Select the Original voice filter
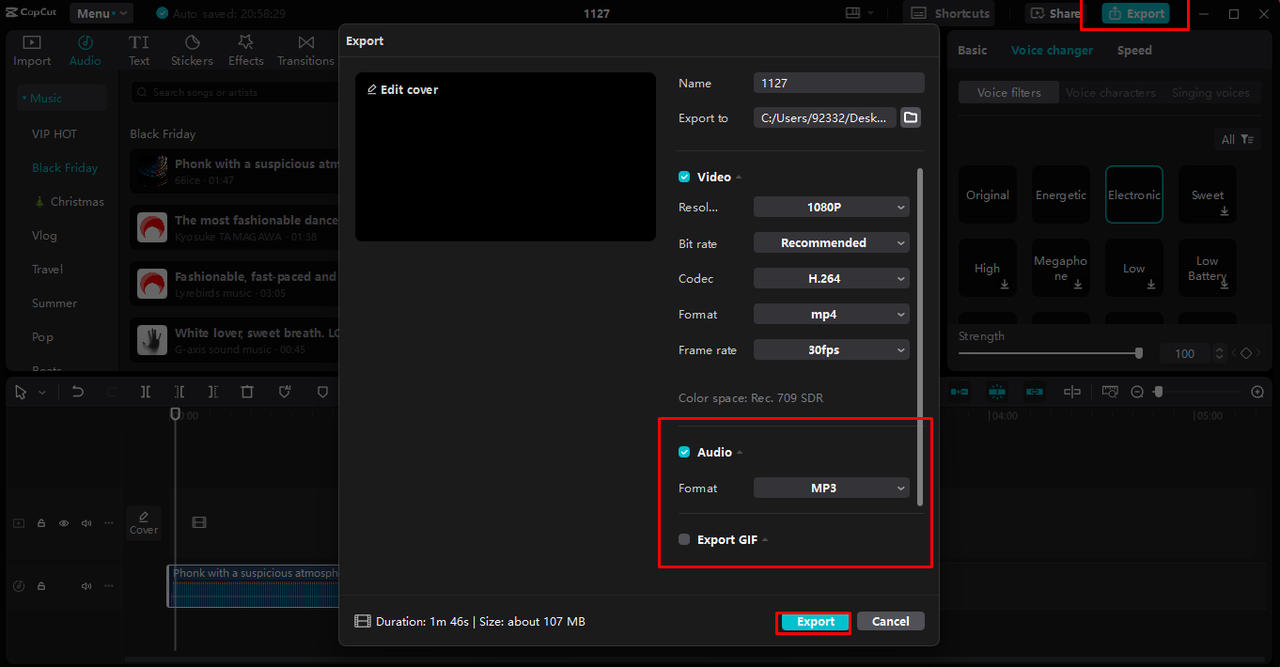The image size is (1280, 667). tap(987, 195)
